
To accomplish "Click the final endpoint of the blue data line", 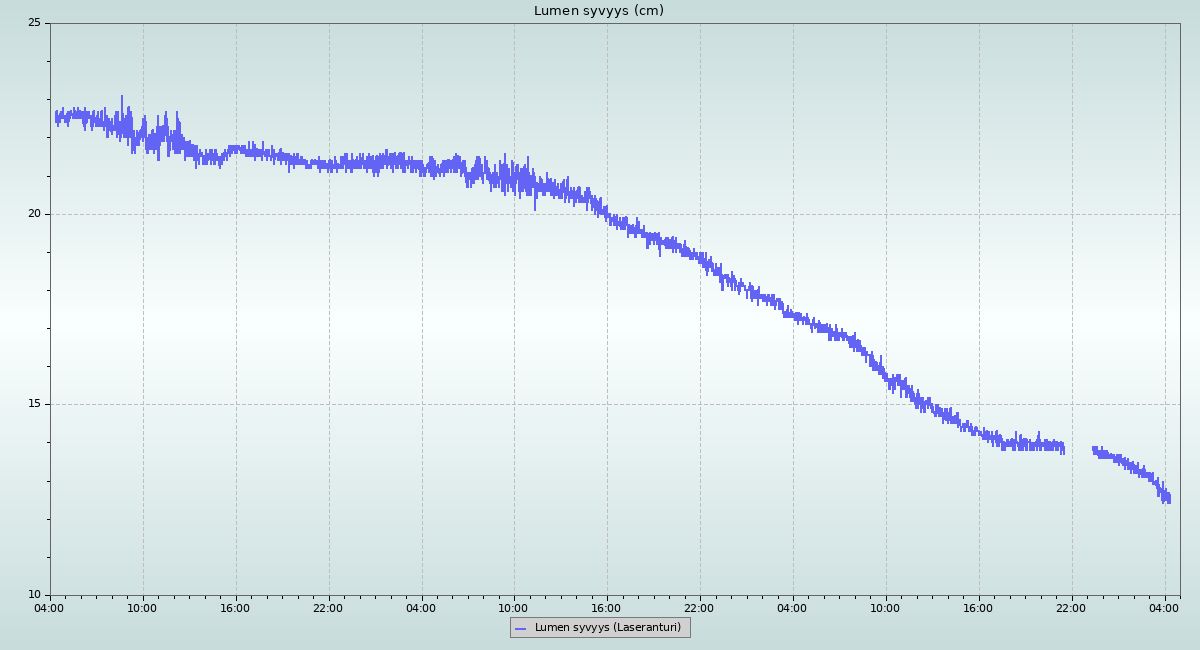I will pos(1169,498).
